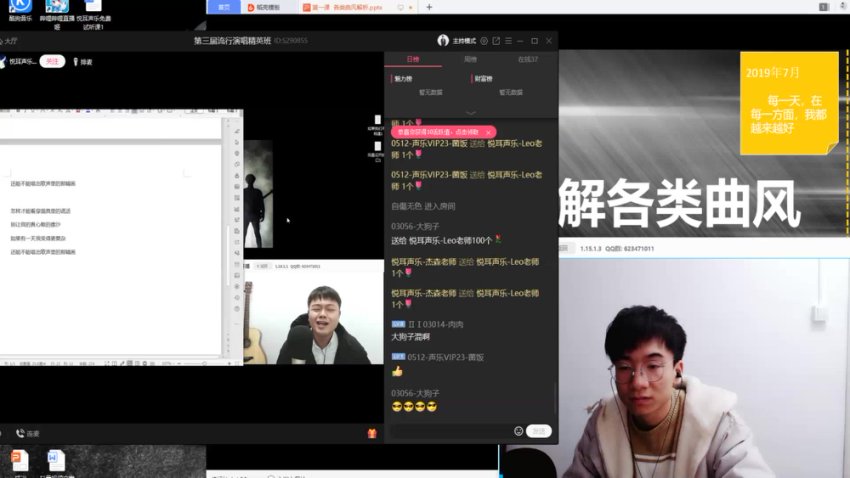
Task: Open settings via the circular gear icon
Action: tap(484, 41)
